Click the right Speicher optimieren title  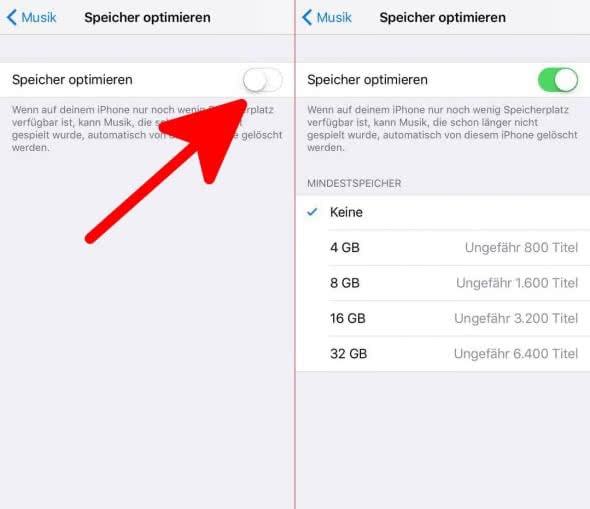tap(442, 17)
